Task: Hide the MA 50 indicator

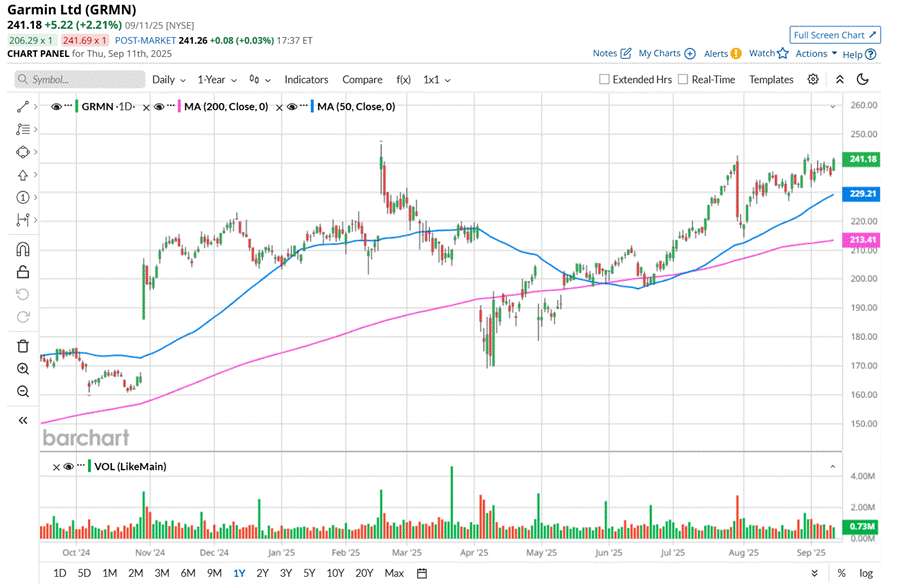Action: tap(291, 107)
